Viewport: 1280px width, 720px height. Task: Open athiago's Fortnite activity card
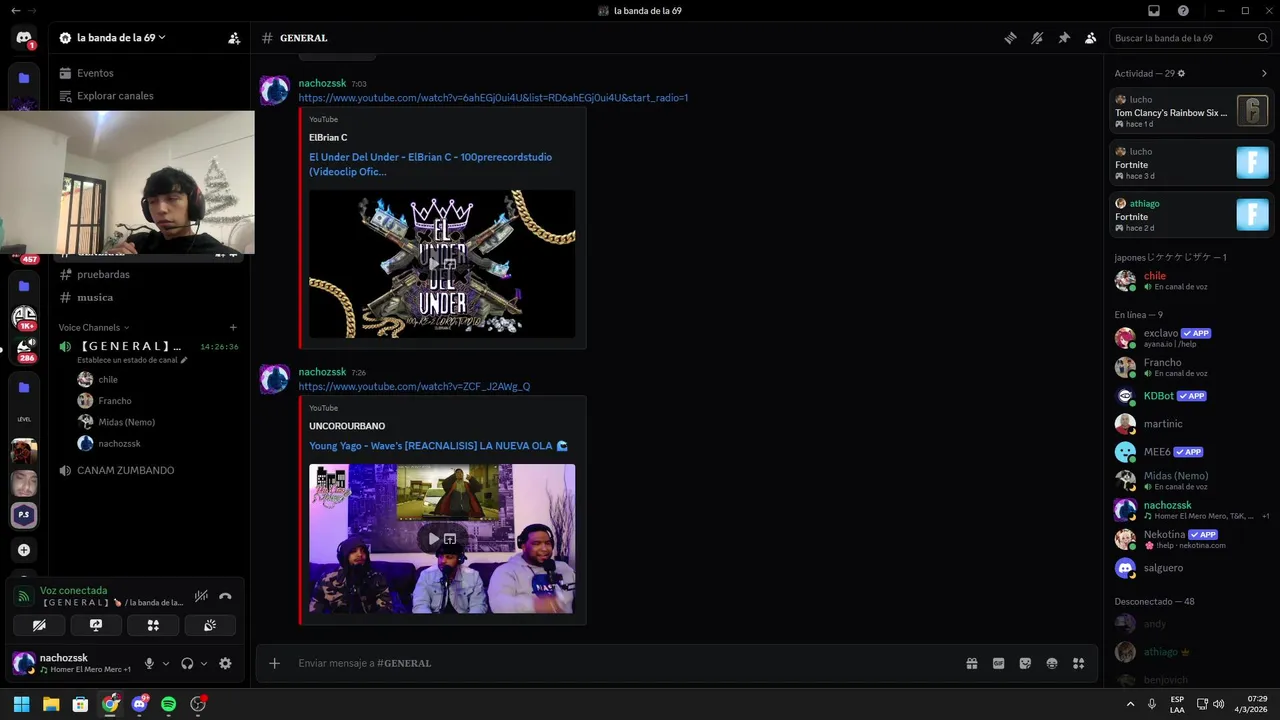pos(1192,215)
